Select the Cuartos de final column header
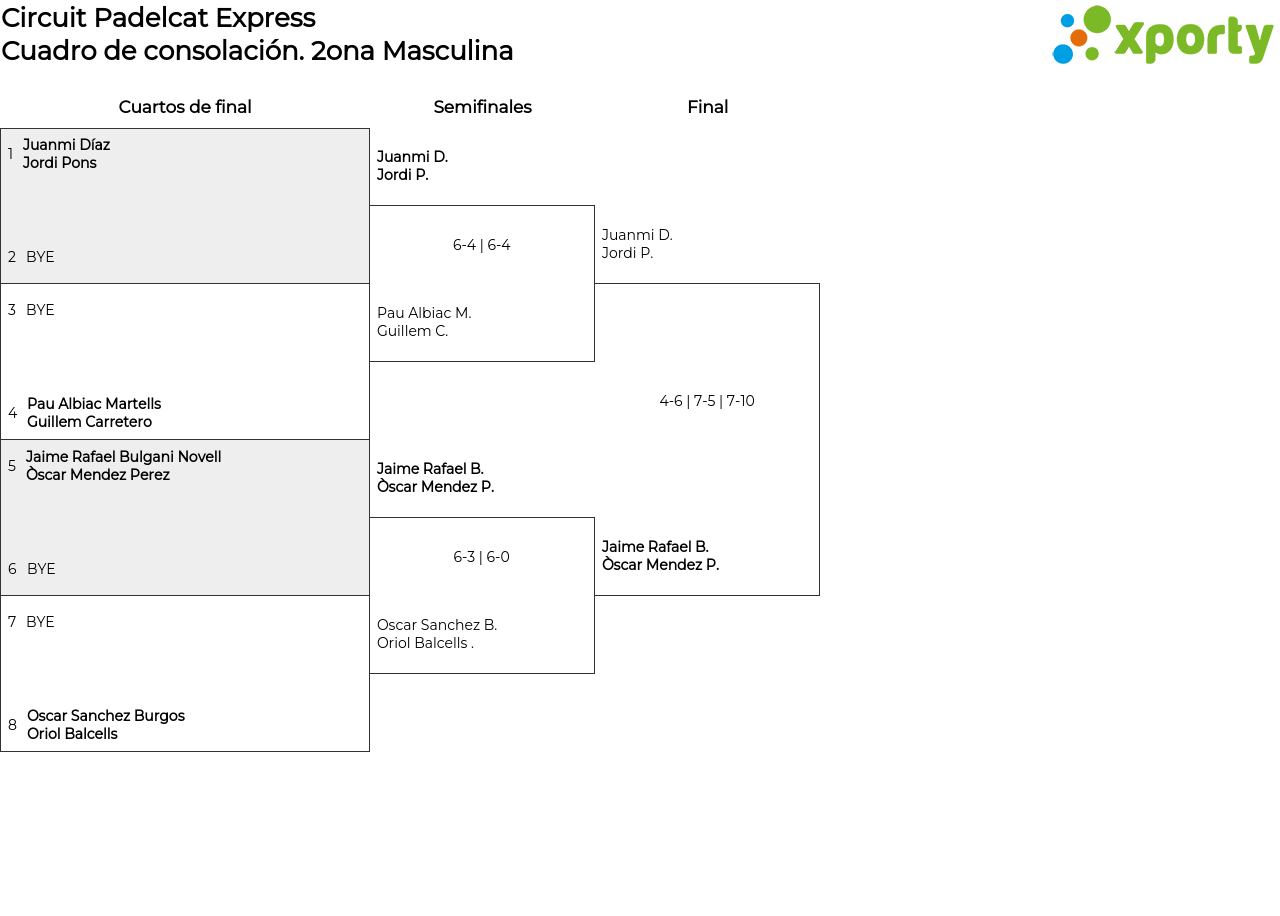 (185, 107)
